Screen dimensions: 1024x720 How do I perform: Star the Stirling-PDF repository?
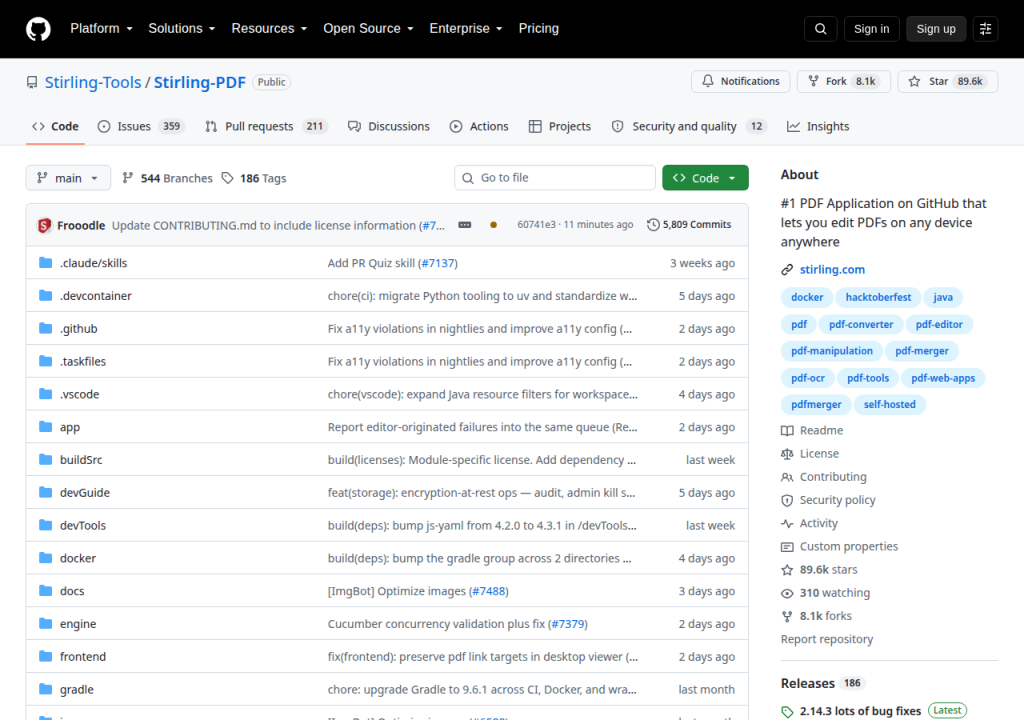pyautogui.click(x=948, y=81)
